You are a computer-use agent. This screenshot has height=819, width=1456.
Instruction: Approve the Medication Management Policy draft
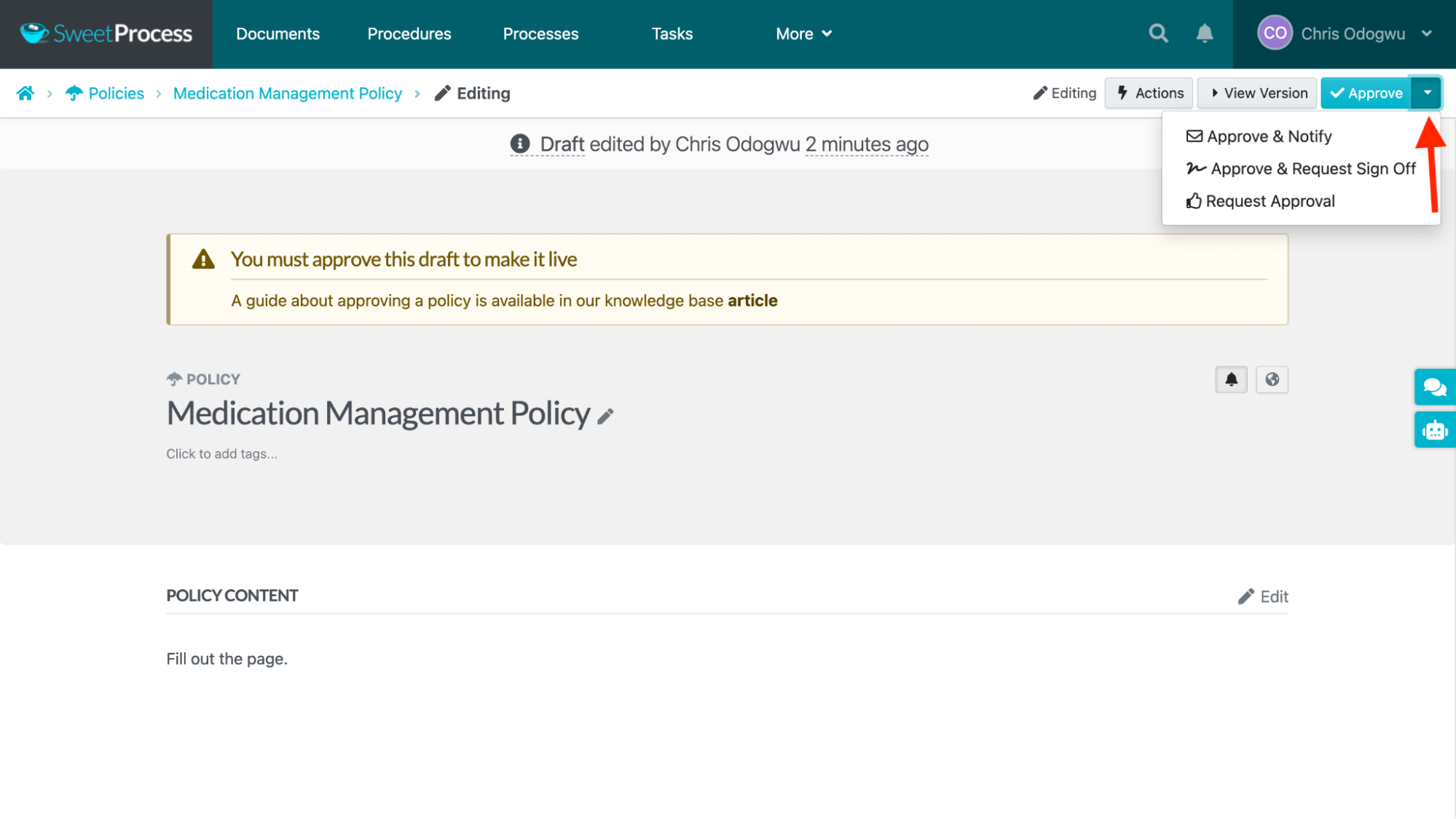coord(1366,93)
